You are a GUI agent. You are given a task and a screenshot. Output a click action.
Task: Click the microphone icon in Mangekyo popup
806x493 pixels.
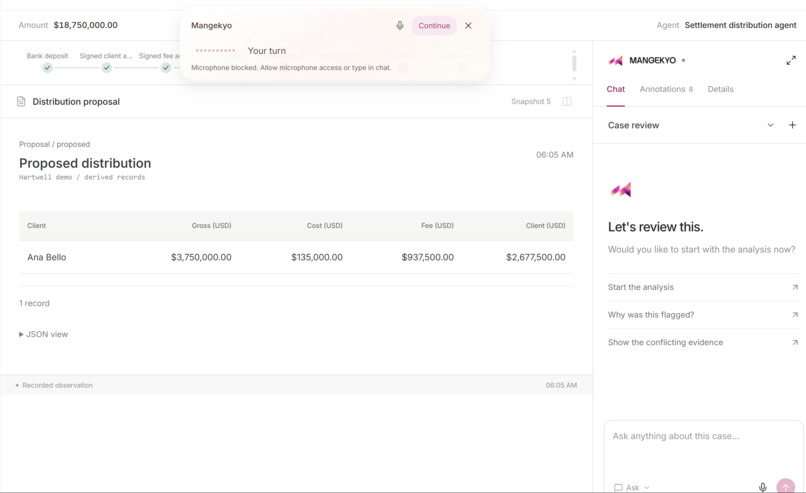(x=399, y=25)
